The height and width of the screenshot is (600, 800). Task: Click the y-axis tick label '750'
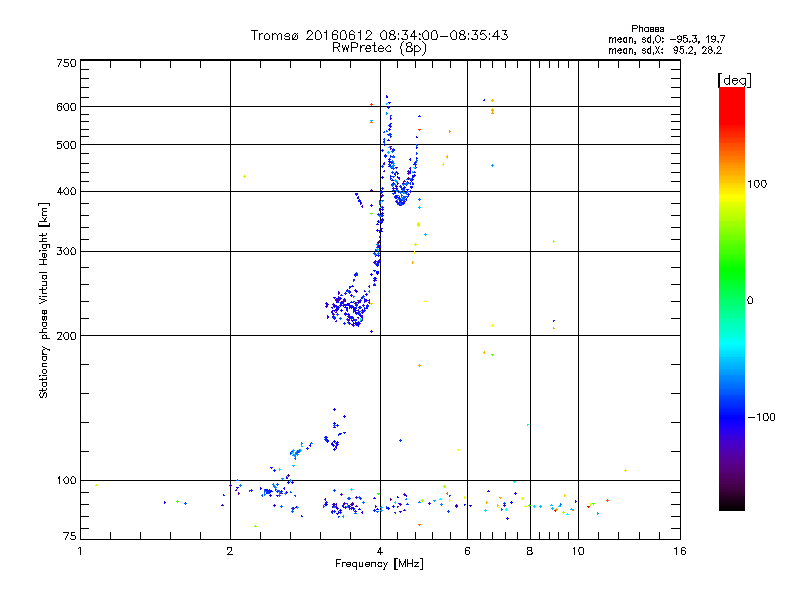pyautogui.click(x=66, y=63)
